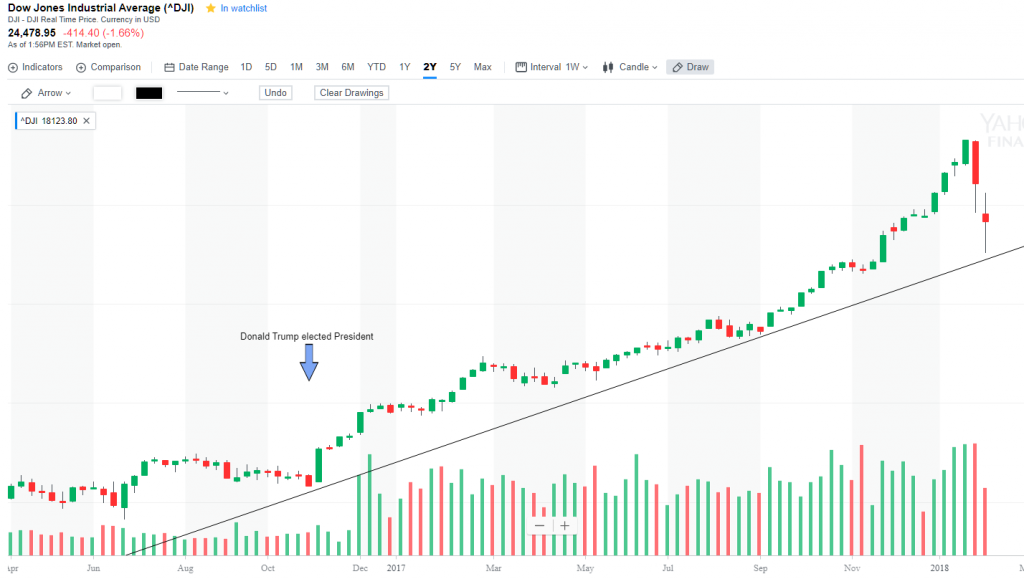Open the black color swatch
Viewport: 1024px width, 579px height.
tap(149, 93)
